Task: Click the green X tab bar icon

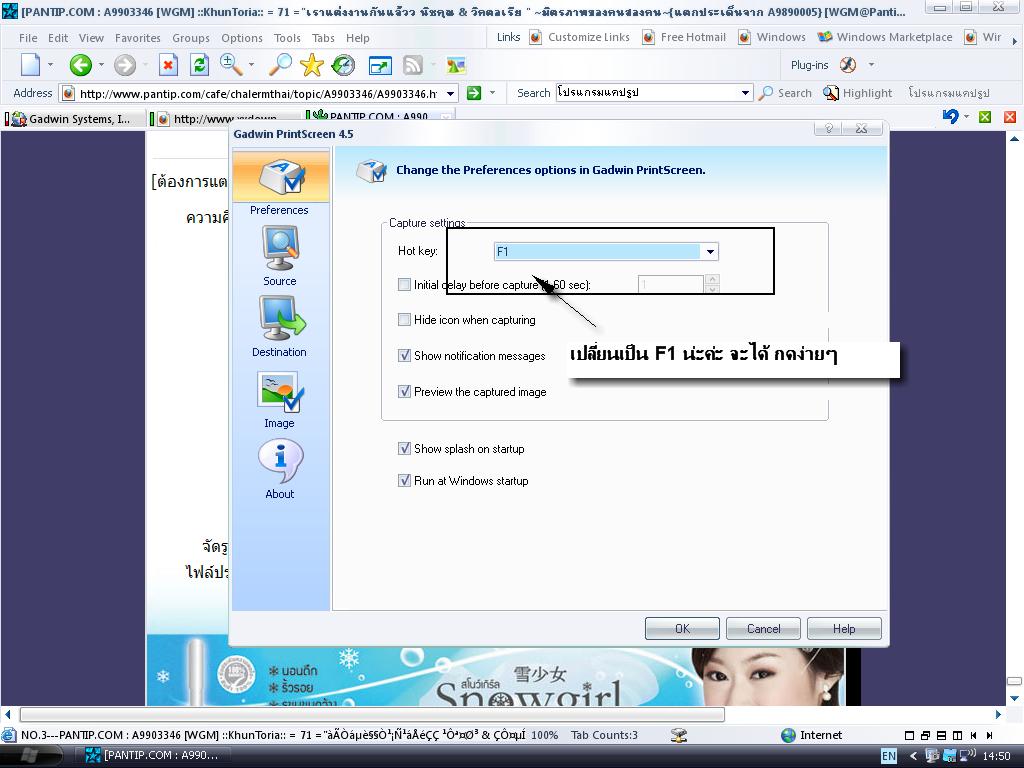Action: [x=985, y=117]
